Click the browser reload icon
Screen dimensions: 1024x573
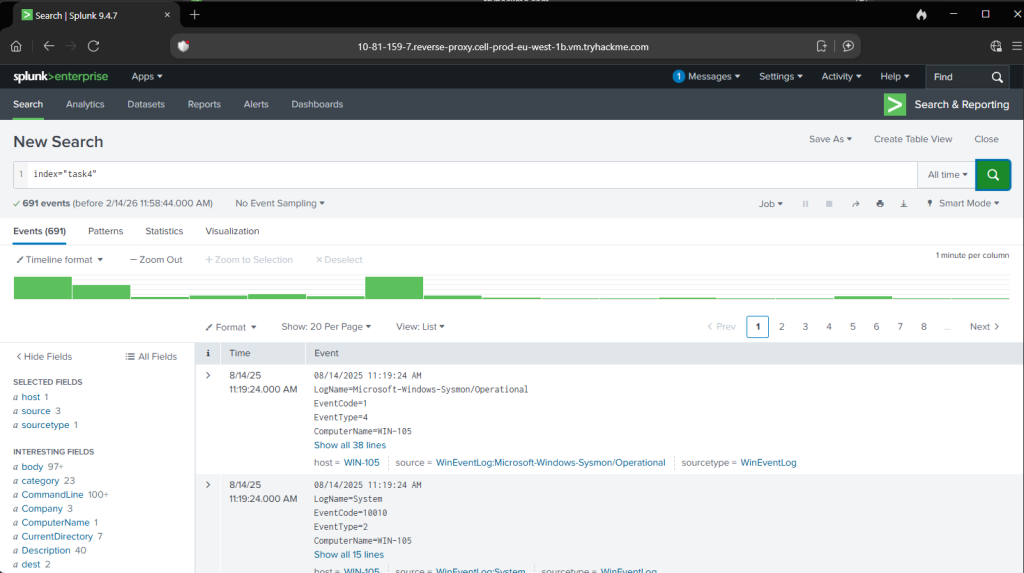pos(93,46)
